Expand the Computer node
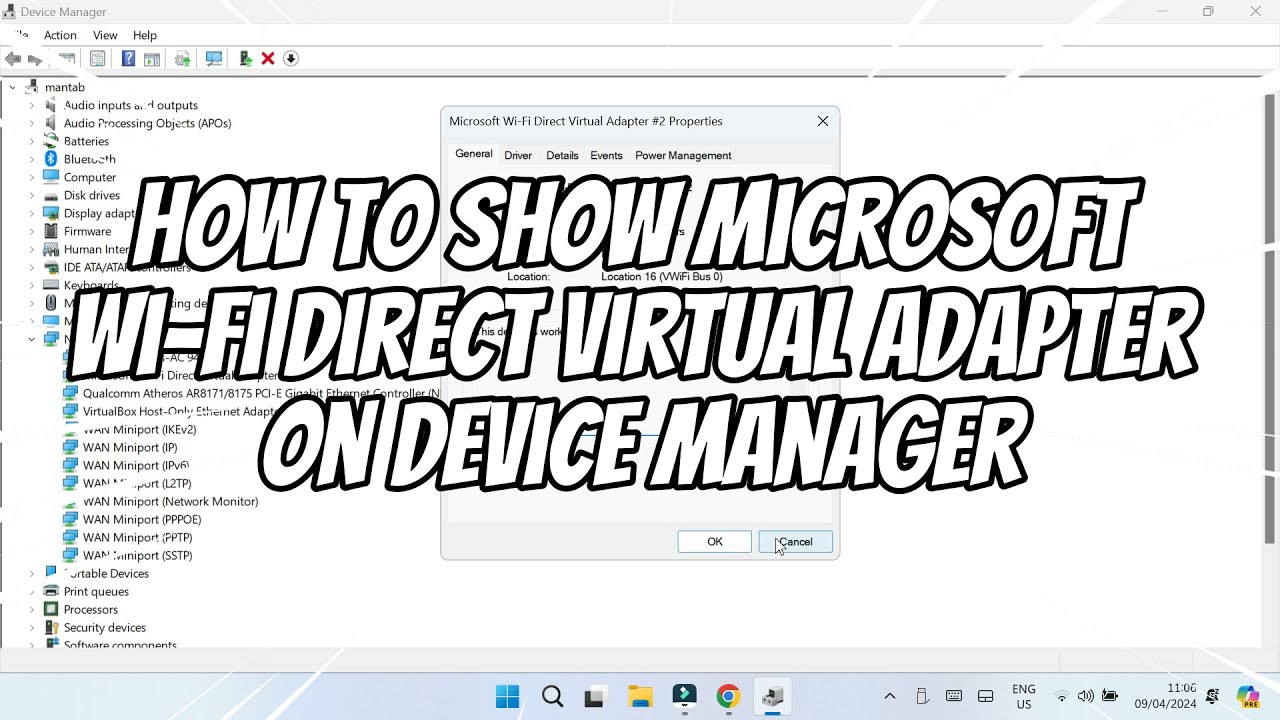Screen dimensions: 1280x720 coord(32,177)
